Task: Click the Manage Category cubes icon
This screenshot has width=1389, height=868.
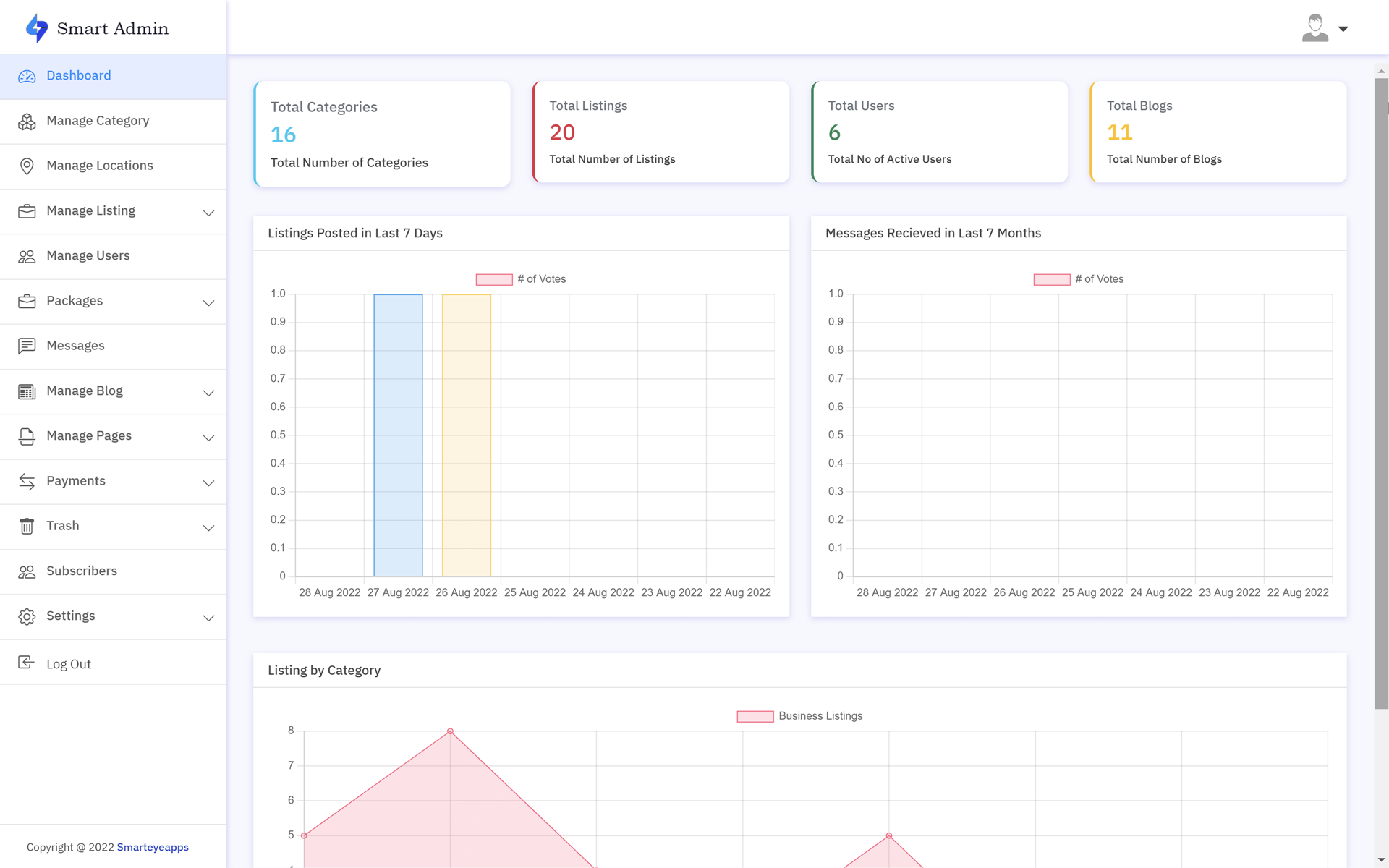Action: (27, 122)
